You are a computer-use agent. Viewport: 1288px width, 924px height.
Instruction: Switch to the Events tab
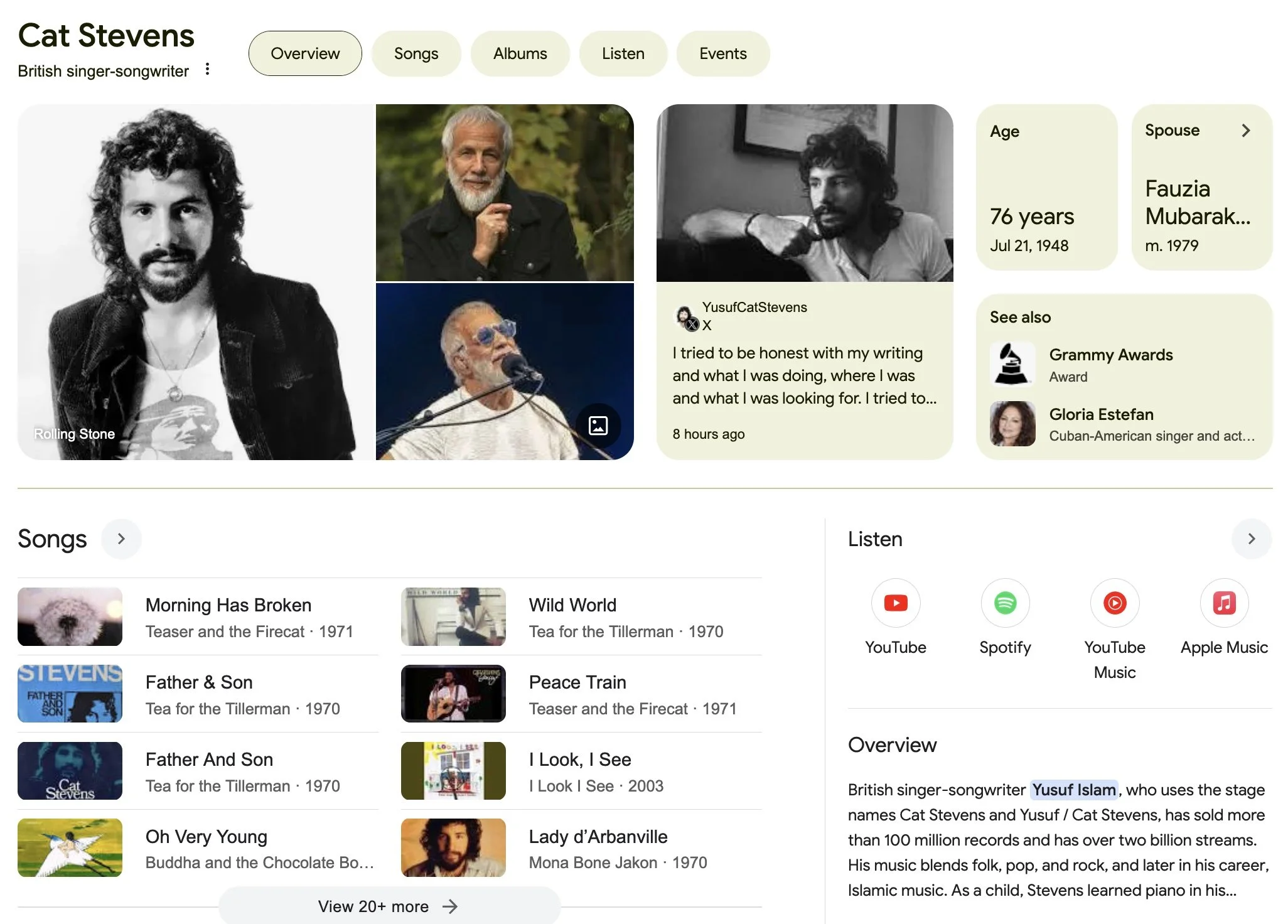(x=722, y=53)
